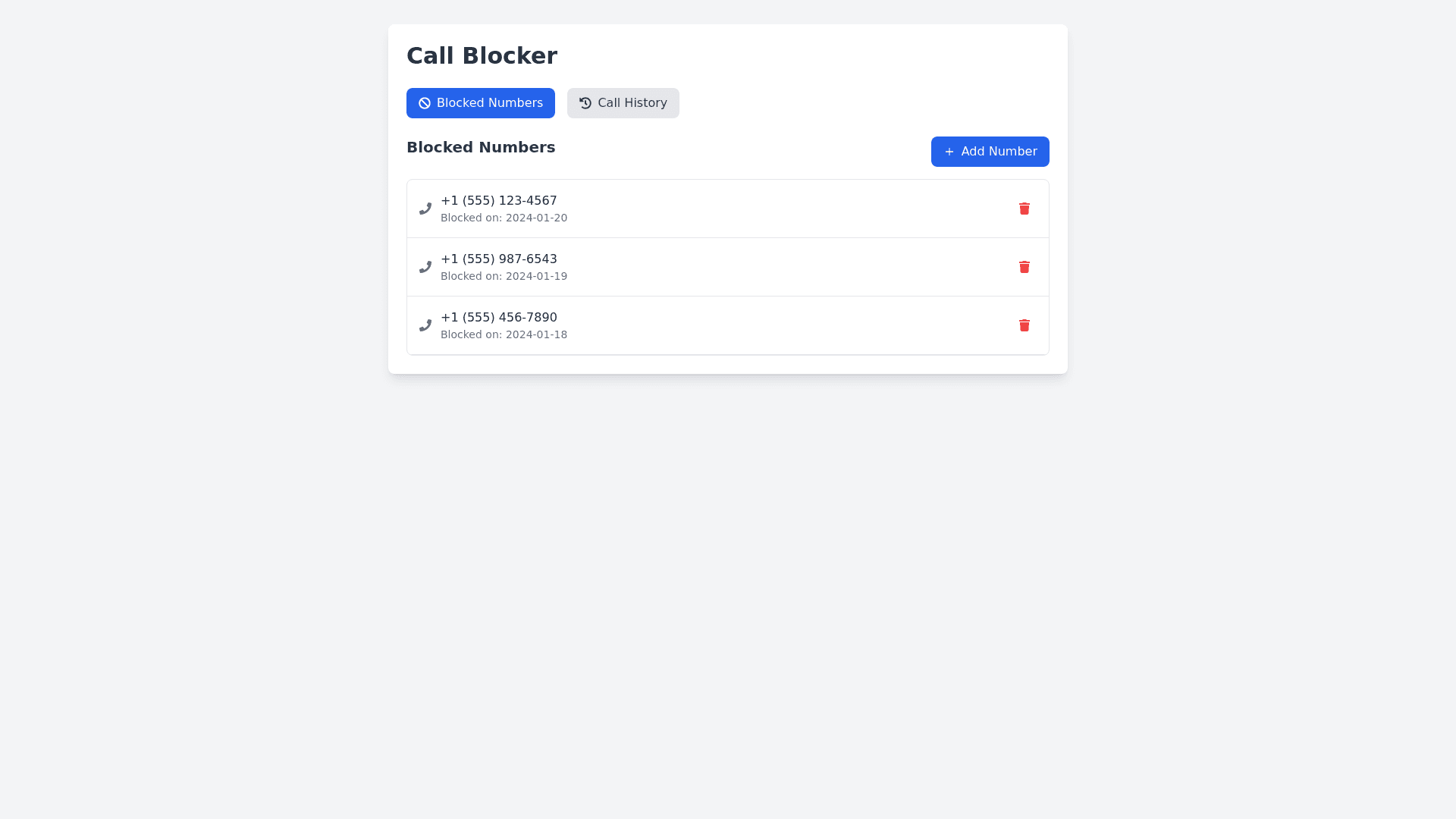Screen dimensions: 1456x819
Task: Click the ban icon on Blocked Numbers tab
Action: [425, 103]
